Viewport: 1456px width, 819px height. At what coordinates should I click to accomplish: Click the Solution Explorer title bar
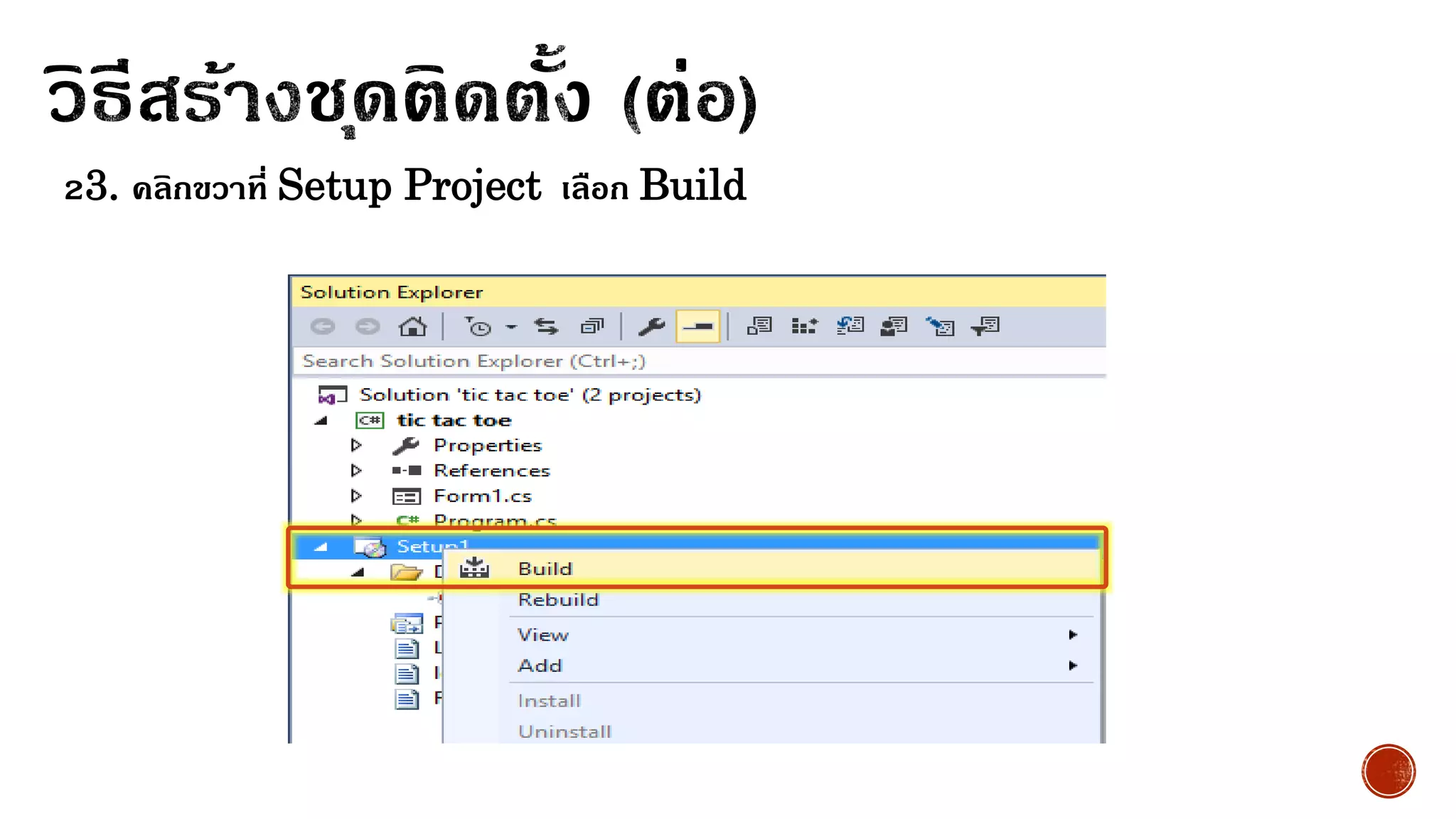point(698,292)
